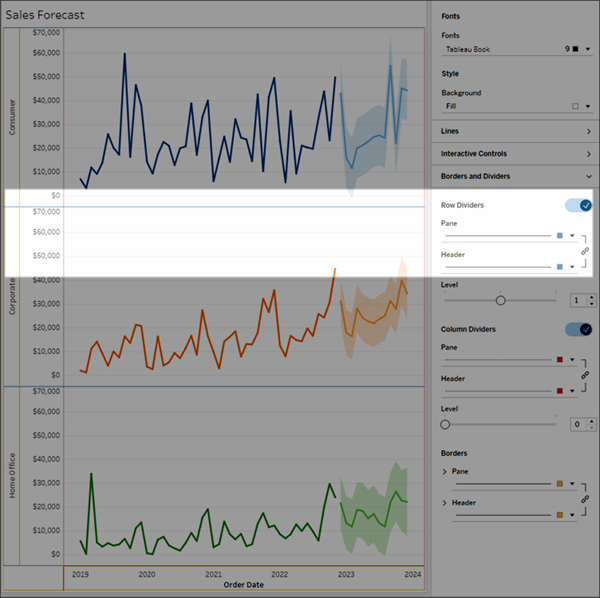Click the Home Office row header

click(x=12, y=476)
